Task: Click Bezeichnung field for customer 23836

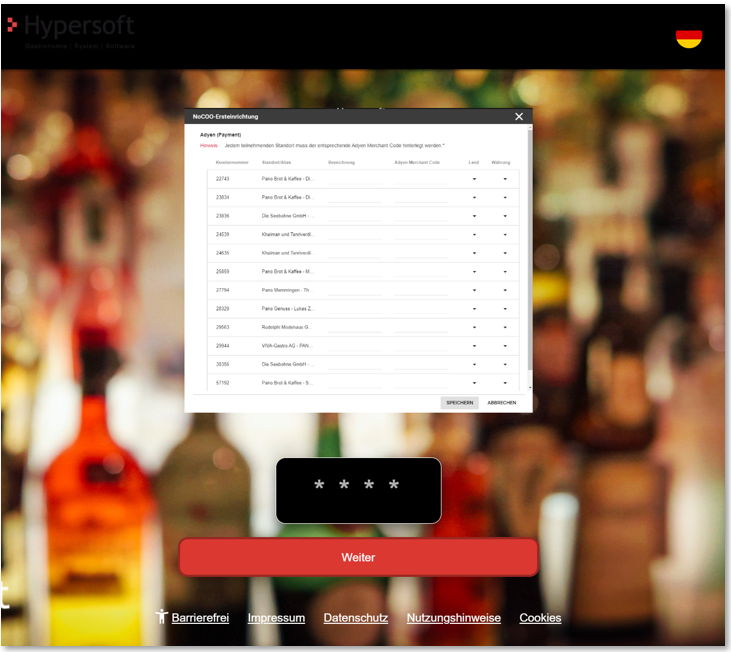Action: click(354, 216)
